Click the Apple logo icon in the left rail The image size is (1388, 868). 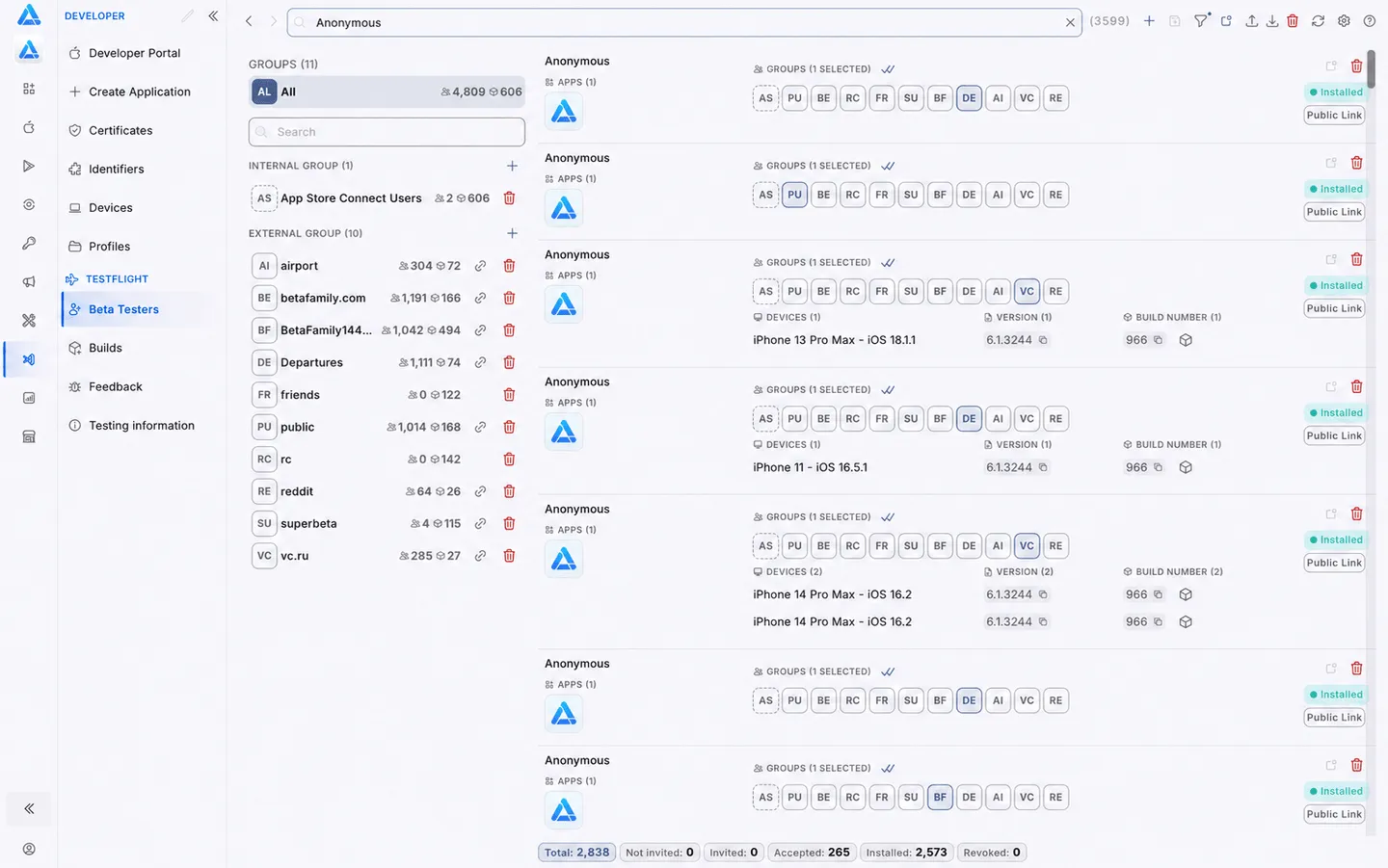coord(29,127)
